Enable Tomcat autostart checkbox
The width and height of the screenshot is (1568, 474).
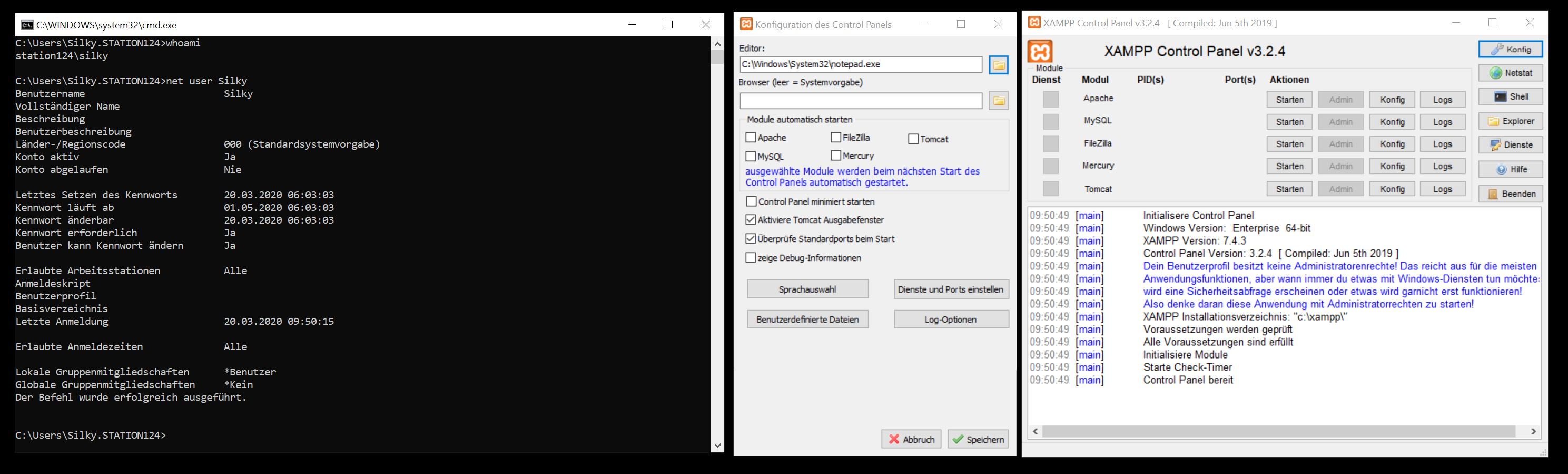913,139
